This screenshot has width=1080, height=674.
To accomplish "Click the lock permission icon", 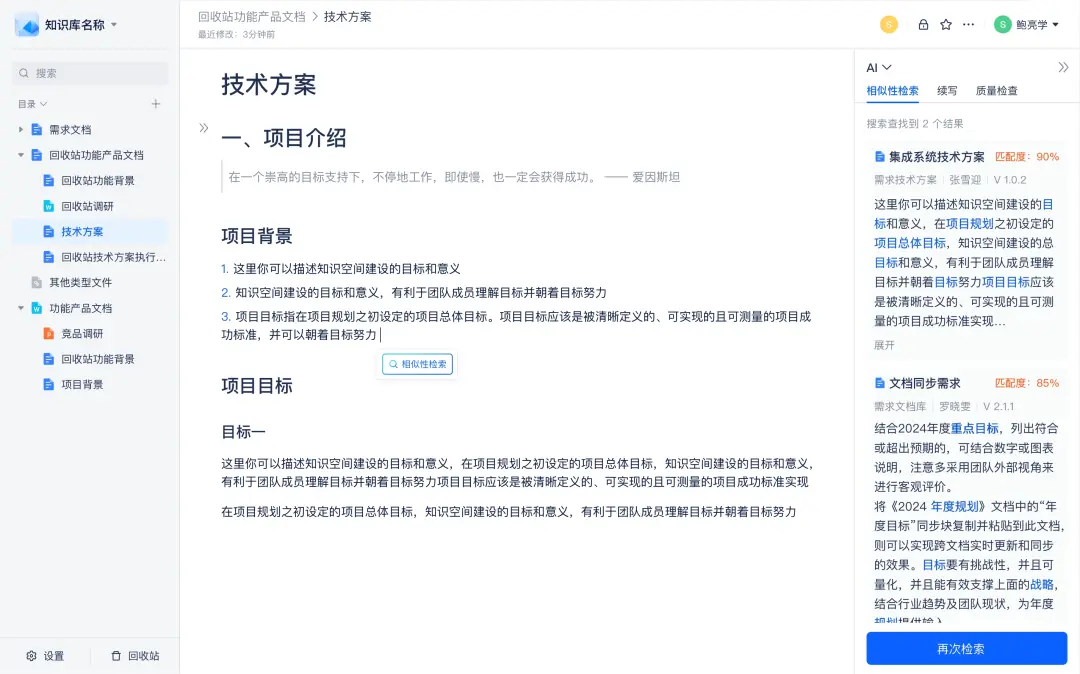I will click(923, 25).
